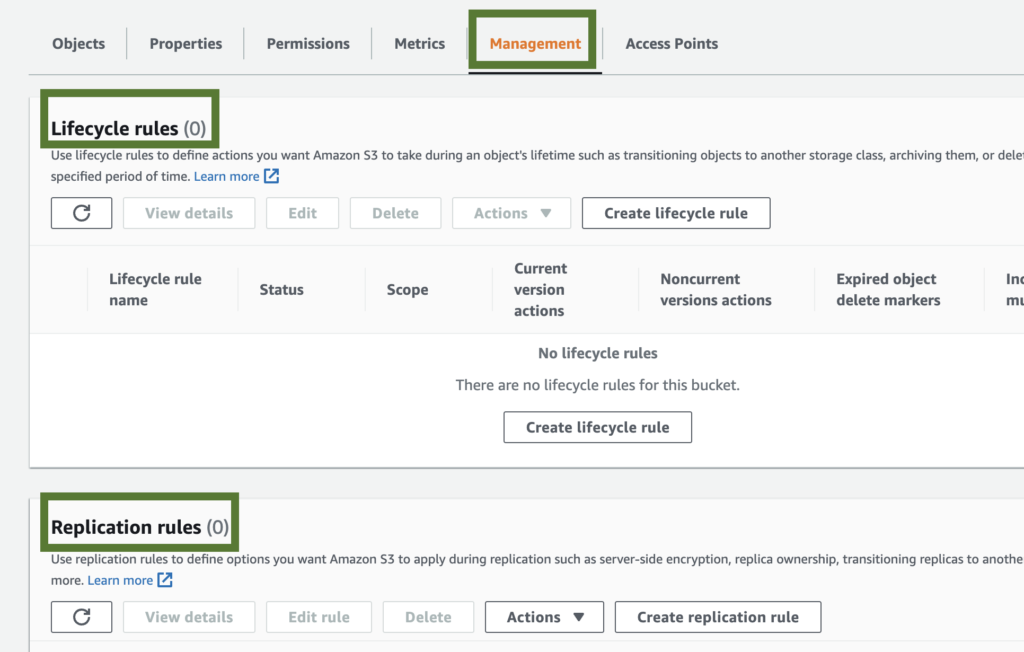Expand the Lifecycle rules Actions dropdown
This screenshot has height=652, width=1024.
pyautogui.click(x=511, y=213)
